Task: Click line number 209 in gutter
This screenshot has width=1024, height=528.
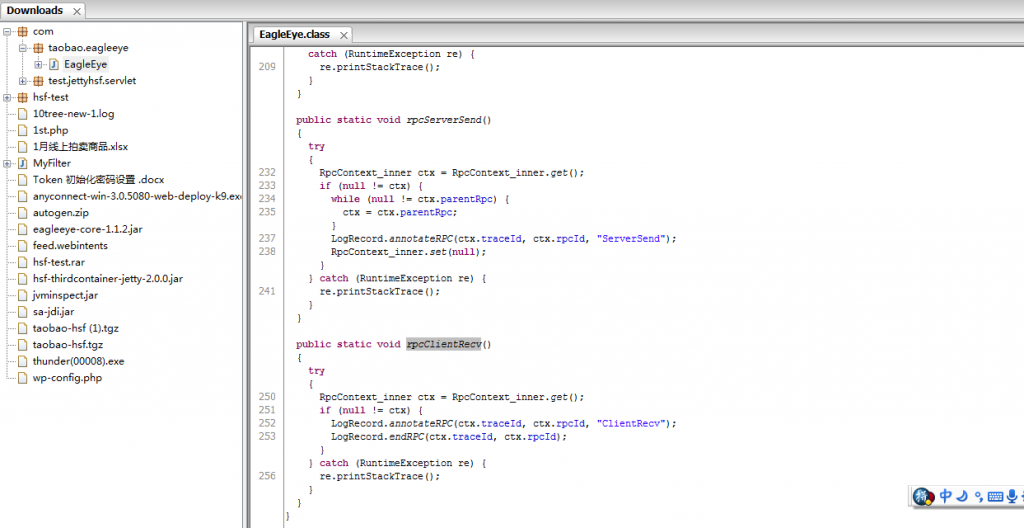Action: coord(267,67)
